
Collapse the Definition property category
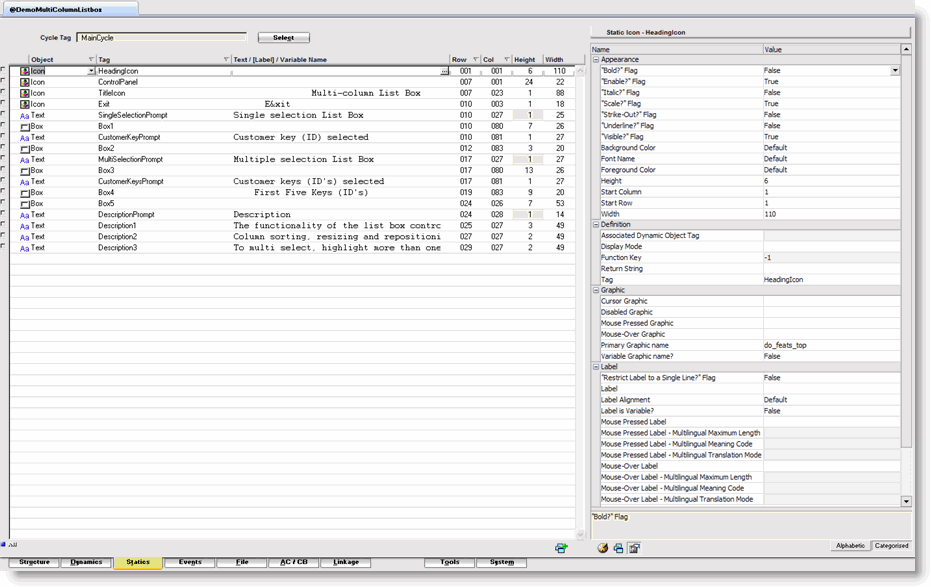(596, 224)
